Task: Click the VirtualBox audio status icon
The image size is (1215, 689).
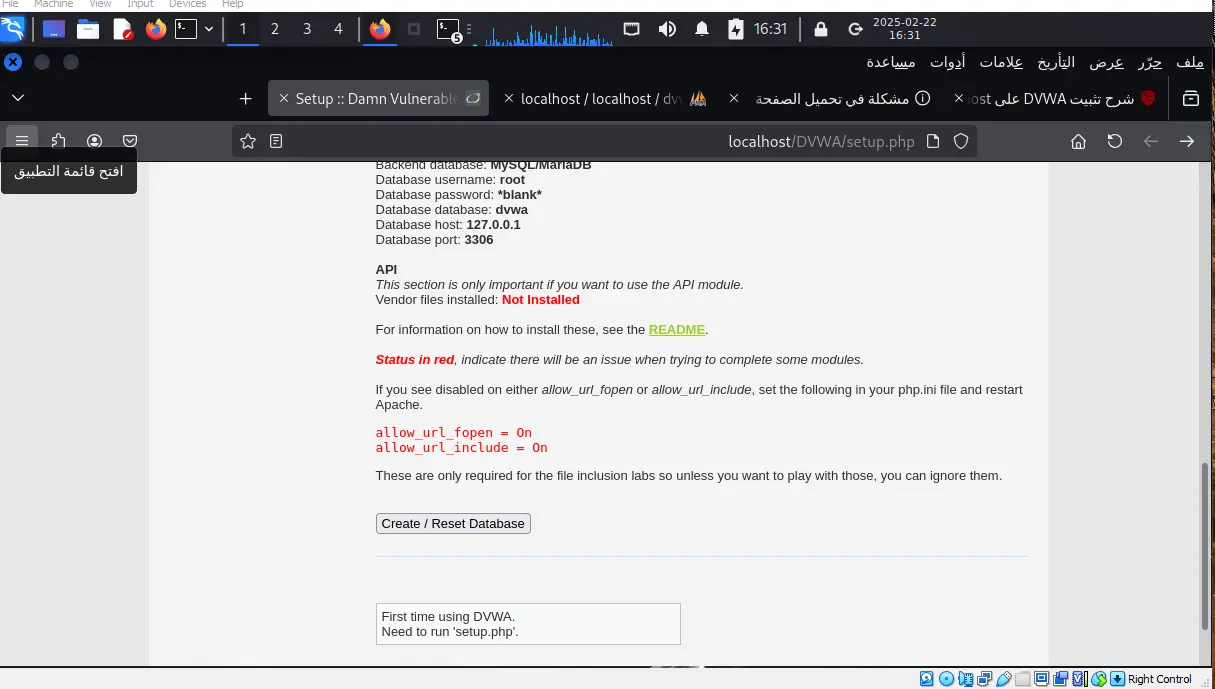Action: click(966, 679)
